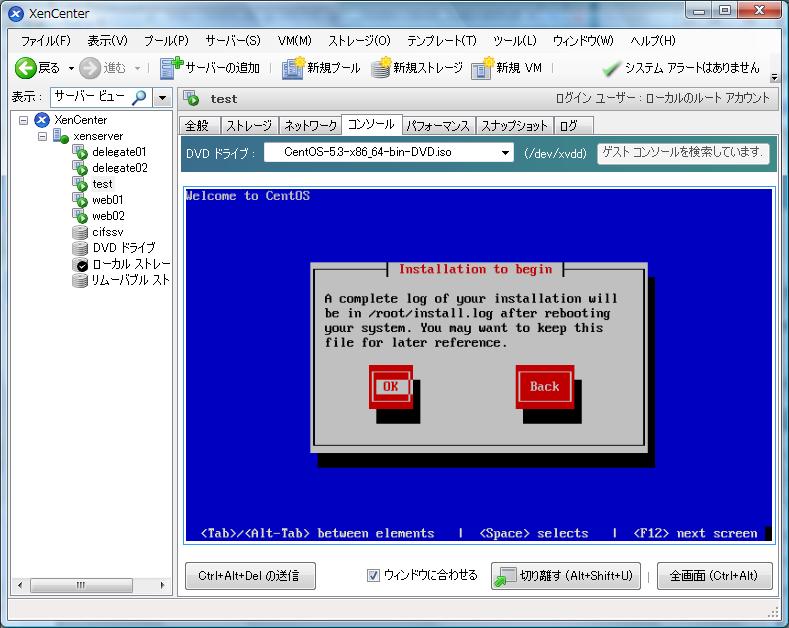
Task: Click the XenCenter root node icon
Action: (x=42, y=120)
